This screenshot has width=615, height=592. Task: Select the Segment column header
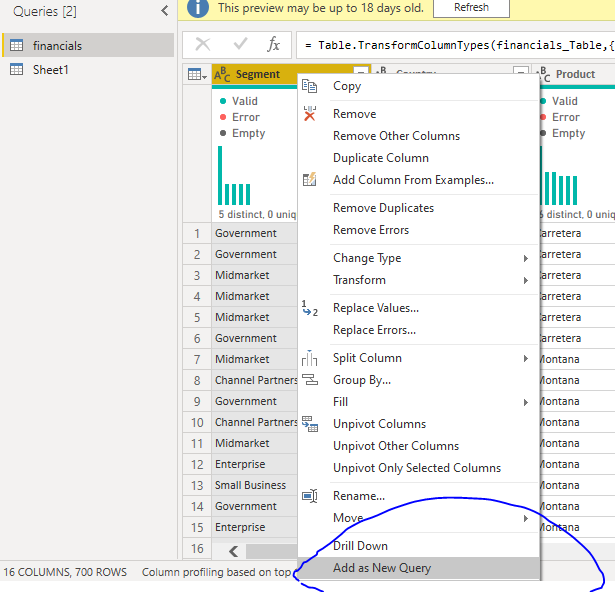click(x=257, y=74)
